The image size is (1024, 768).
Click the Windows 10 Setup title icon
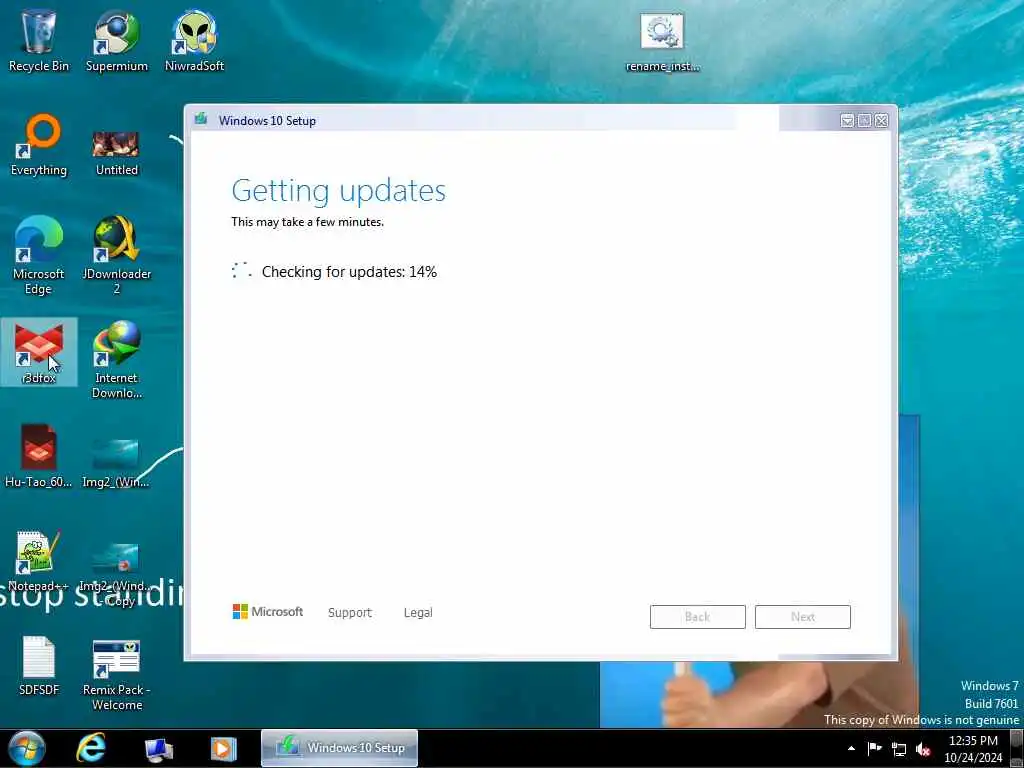coord(201,119)
